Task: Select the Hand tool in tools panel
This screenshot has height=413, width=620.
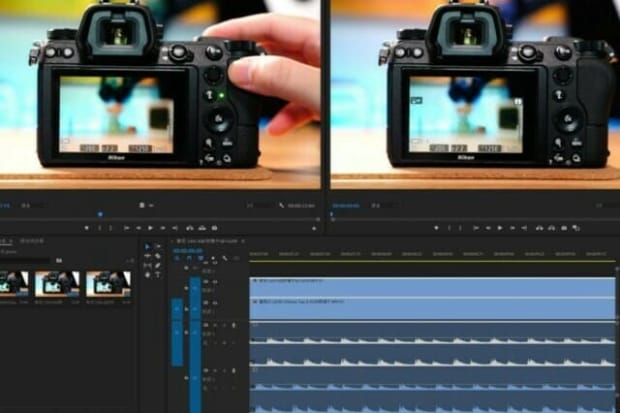Action: [148, 274]
